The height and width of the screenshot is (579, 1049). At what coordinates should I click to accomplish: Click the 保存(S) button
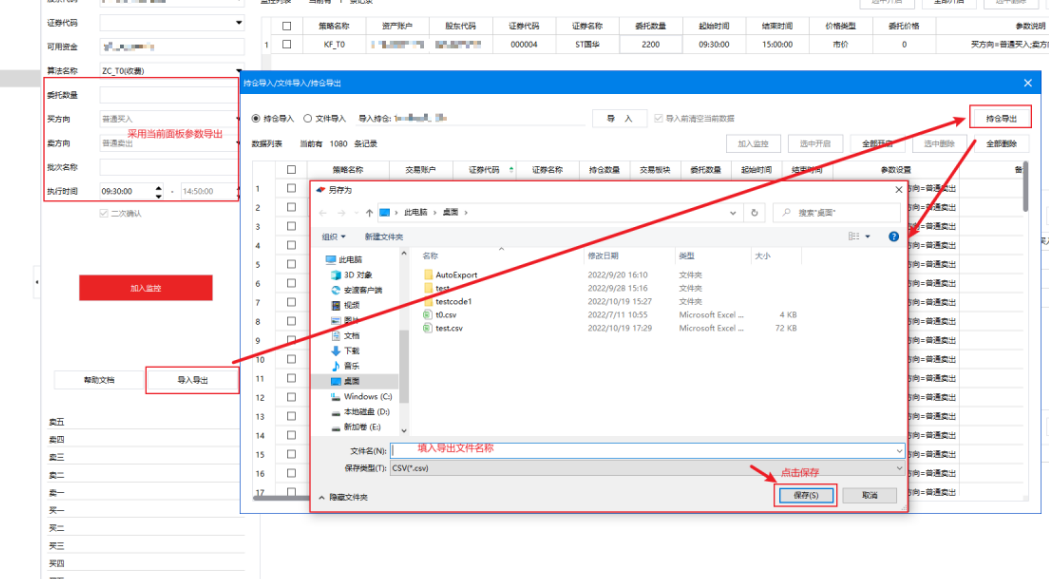tap(805, 495)
